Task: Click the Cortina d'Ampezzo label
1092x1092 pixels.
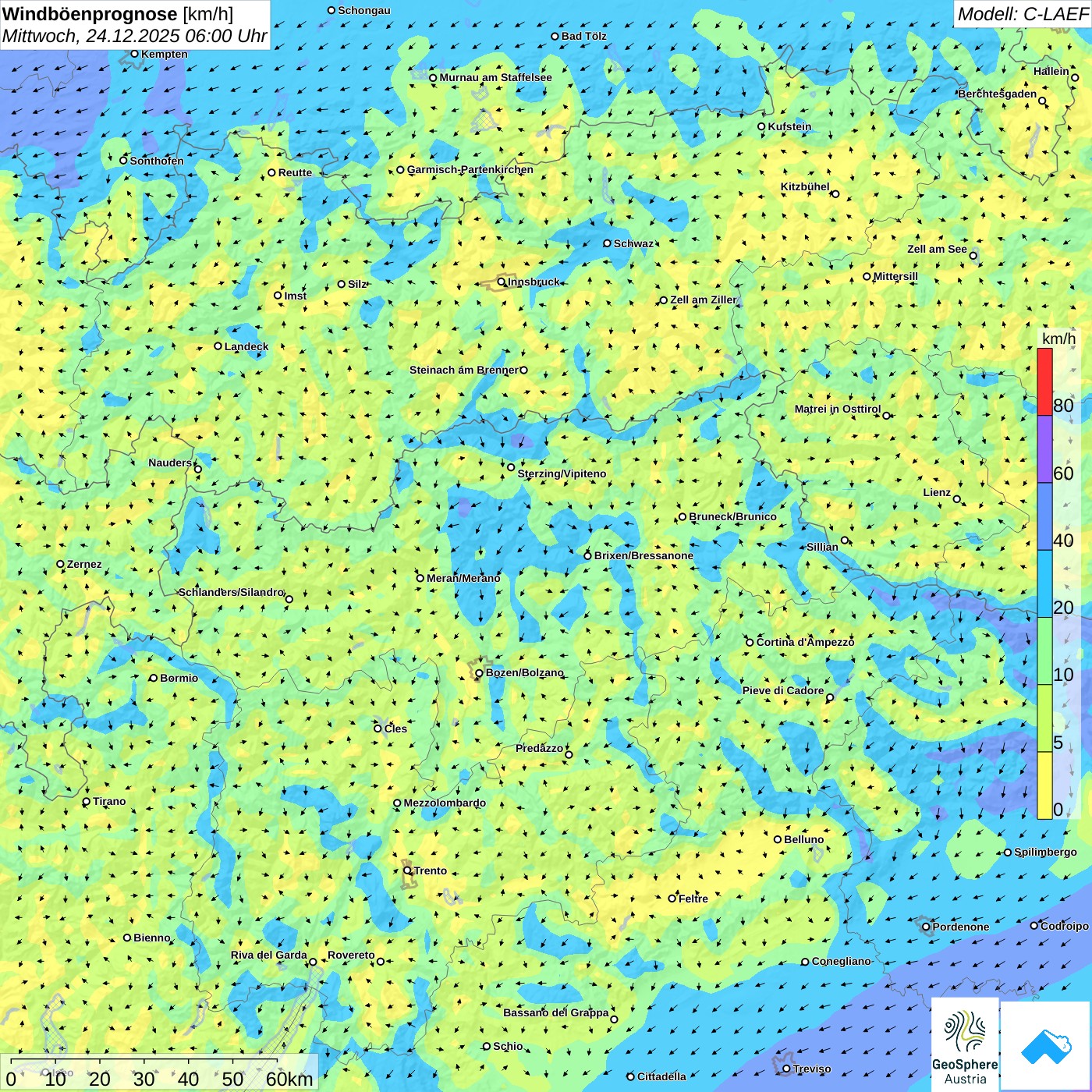Action: coord(805,642)
